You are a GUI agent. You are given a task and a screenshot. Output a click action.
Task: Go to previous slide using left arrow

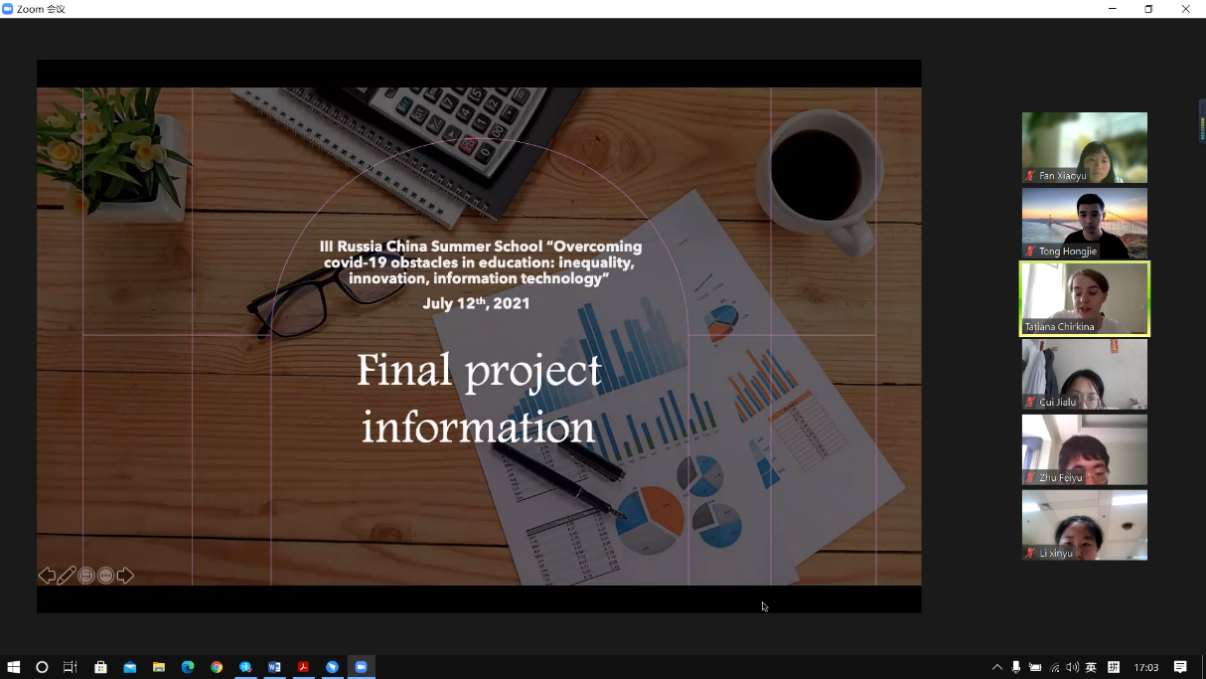pyautogui.click(x=46, y=575)
